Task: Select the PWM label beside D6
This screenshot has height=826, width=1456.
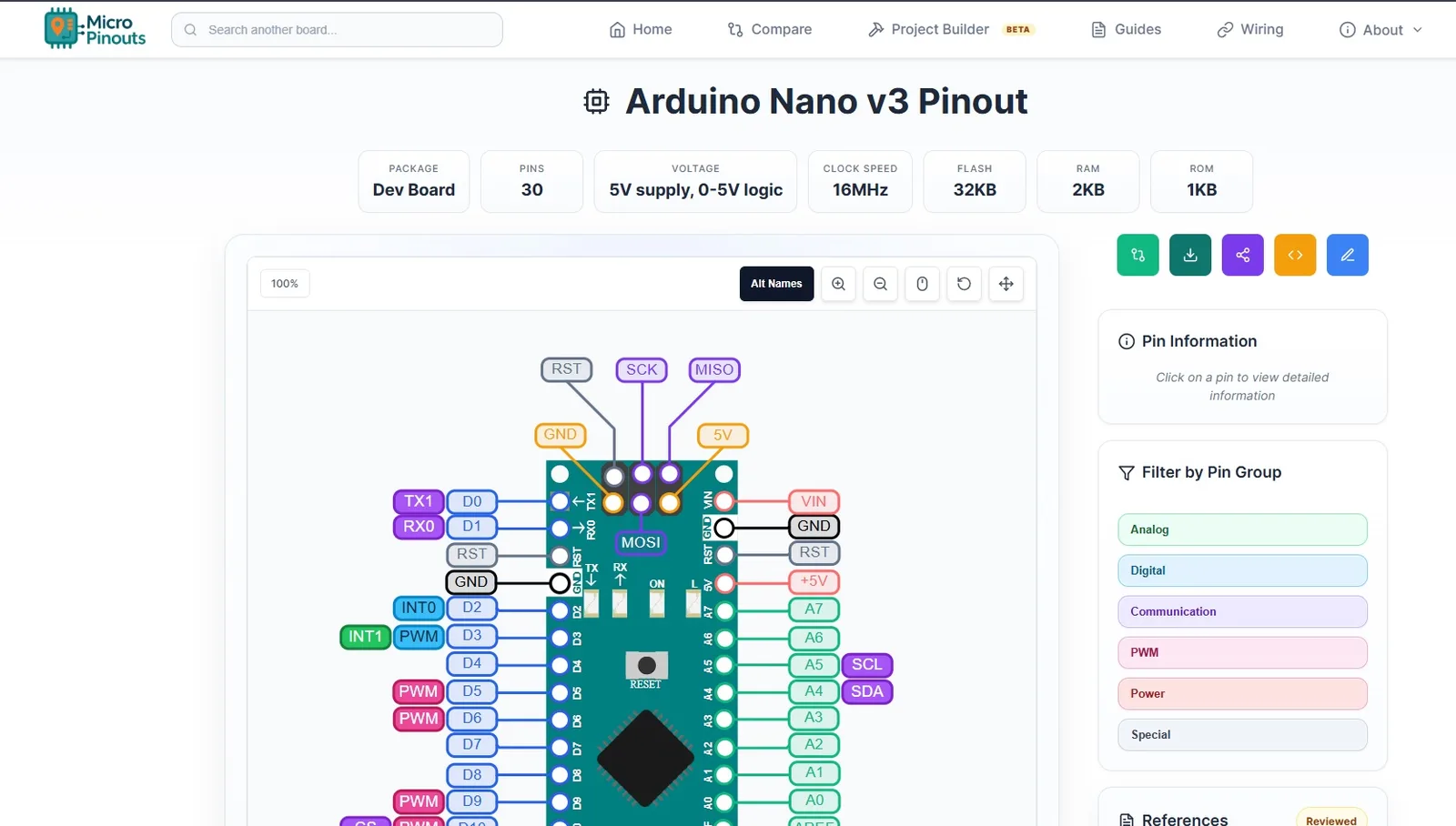Action: coord(419,719)
